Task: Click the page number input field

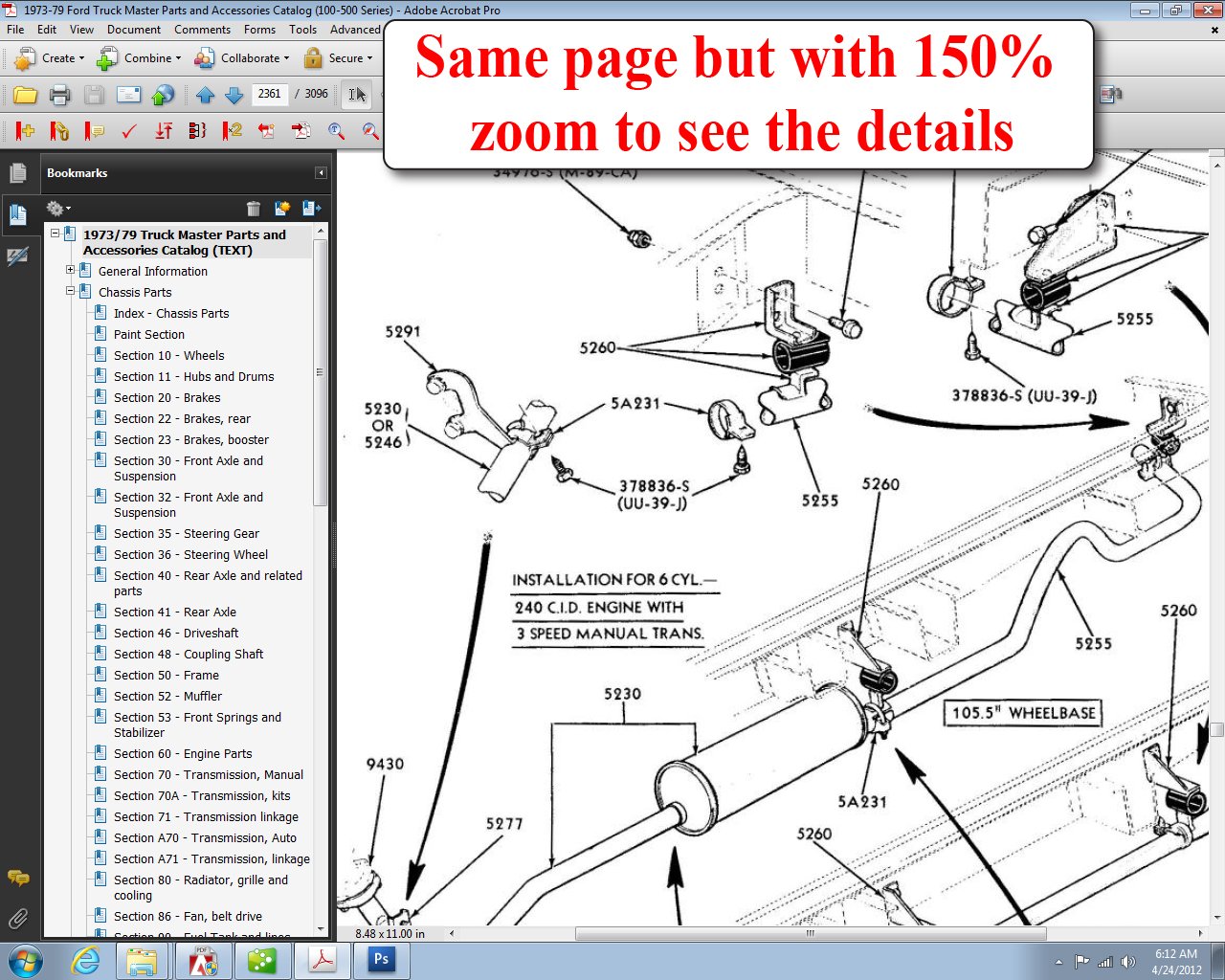Action: [270, 94]
